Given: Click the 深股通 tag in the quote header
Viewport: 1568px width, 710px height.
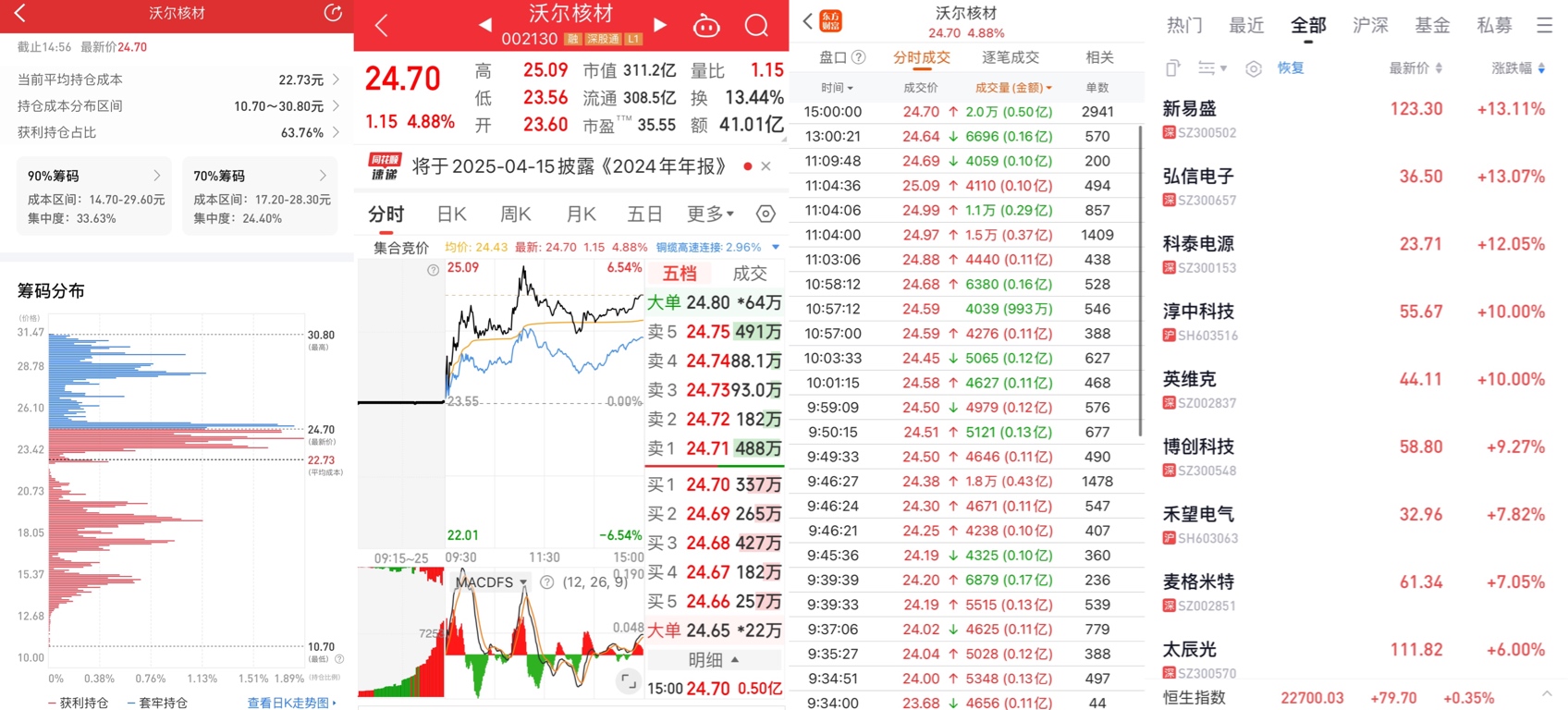Looking at the screenshot, I should pyautogui.click(x=602, y=39).
